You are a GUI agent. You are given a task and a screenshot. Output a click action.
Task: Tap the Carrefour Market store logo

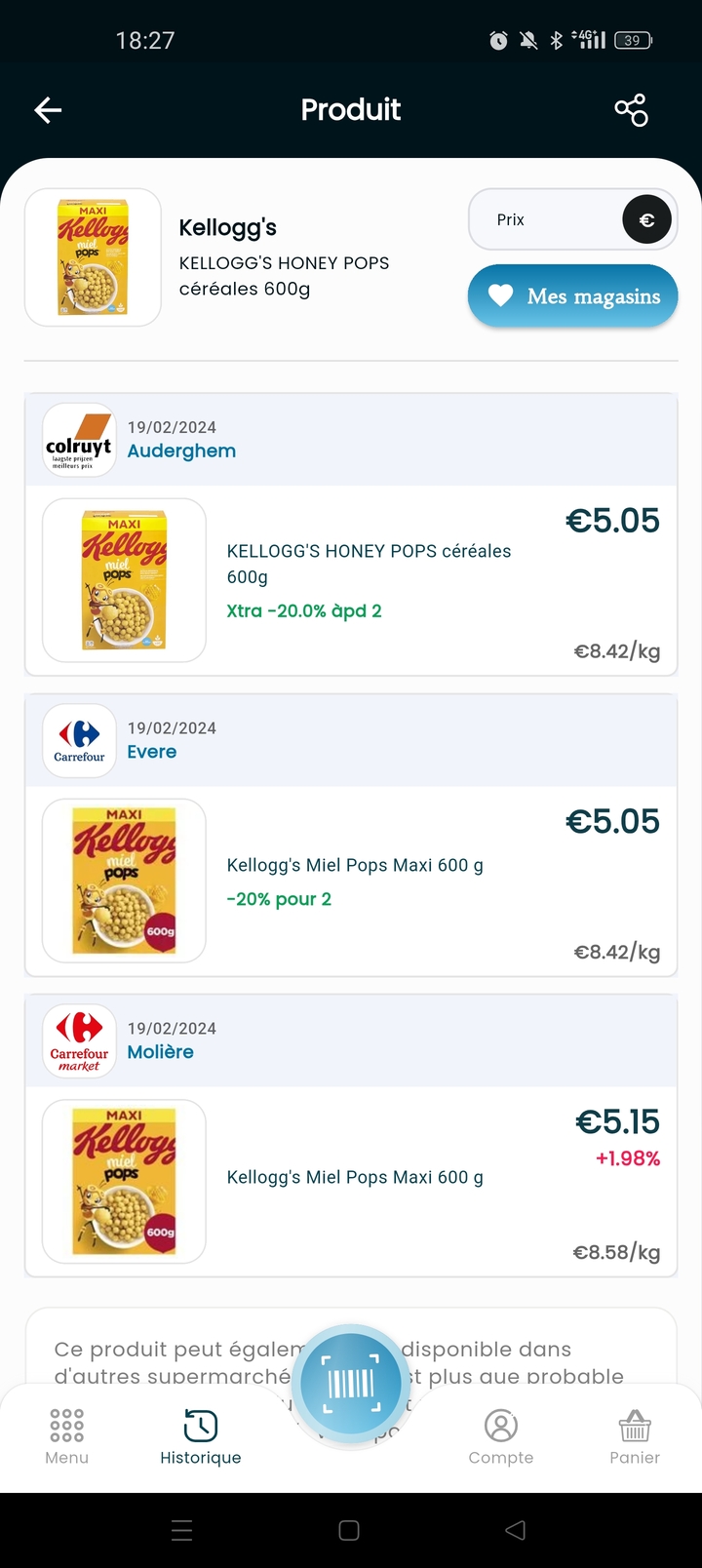point(79,1041)
